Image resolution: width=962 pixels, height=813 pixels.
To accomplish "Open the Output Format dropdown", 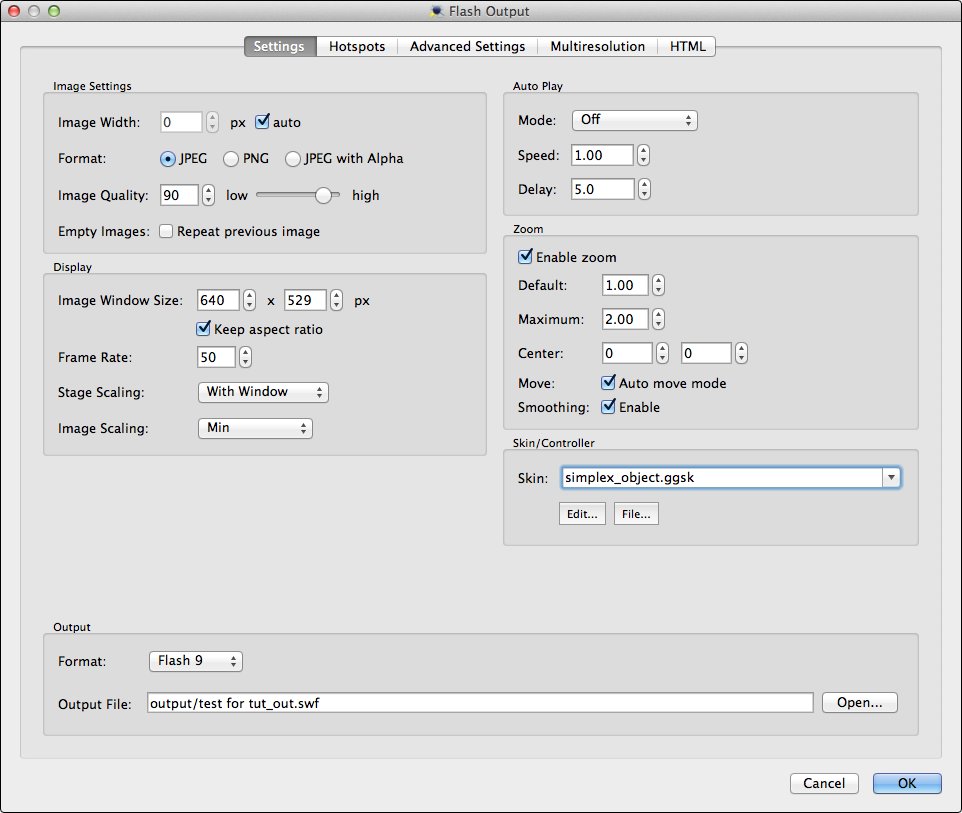I will point(195,661).
